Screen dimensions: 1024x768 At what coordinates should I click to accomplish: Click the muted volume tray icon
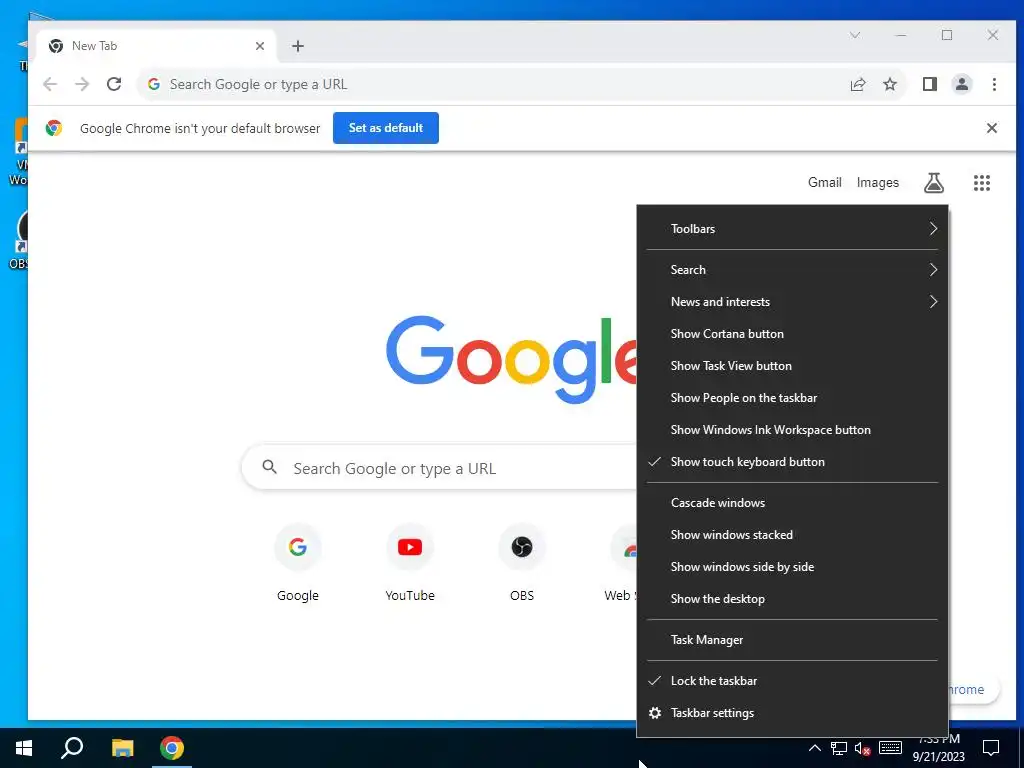click(862, 748)
